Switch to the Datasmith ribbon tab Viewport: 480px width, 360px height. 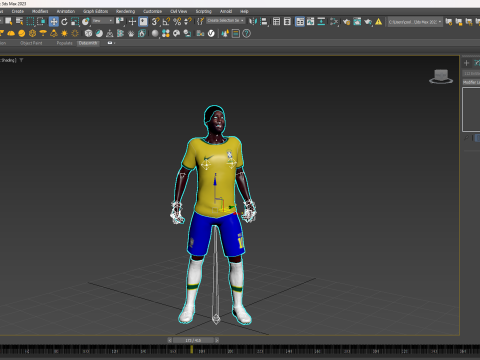point(88,43)
